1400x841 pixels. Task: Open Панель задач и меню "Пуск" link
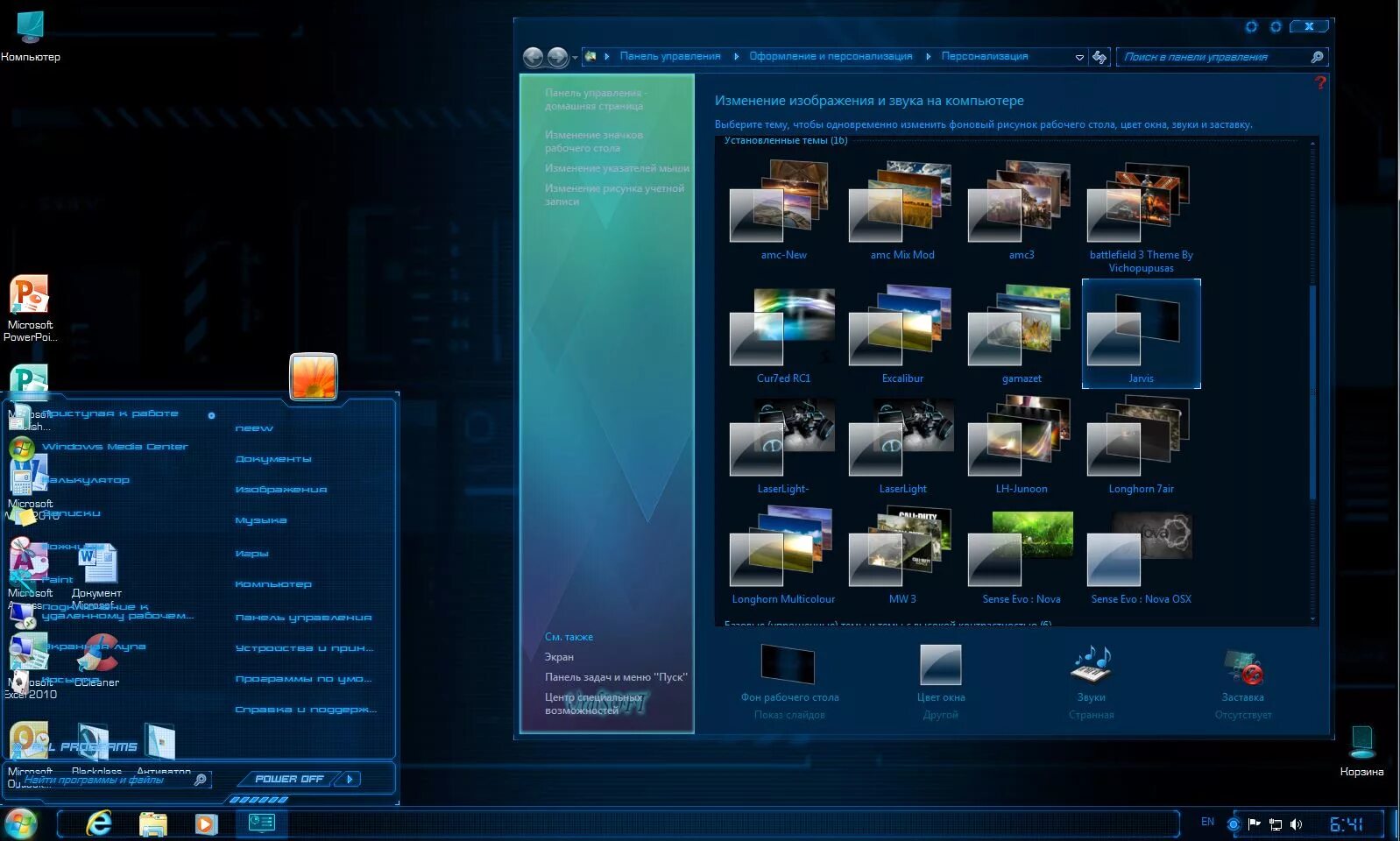(616, 677)
